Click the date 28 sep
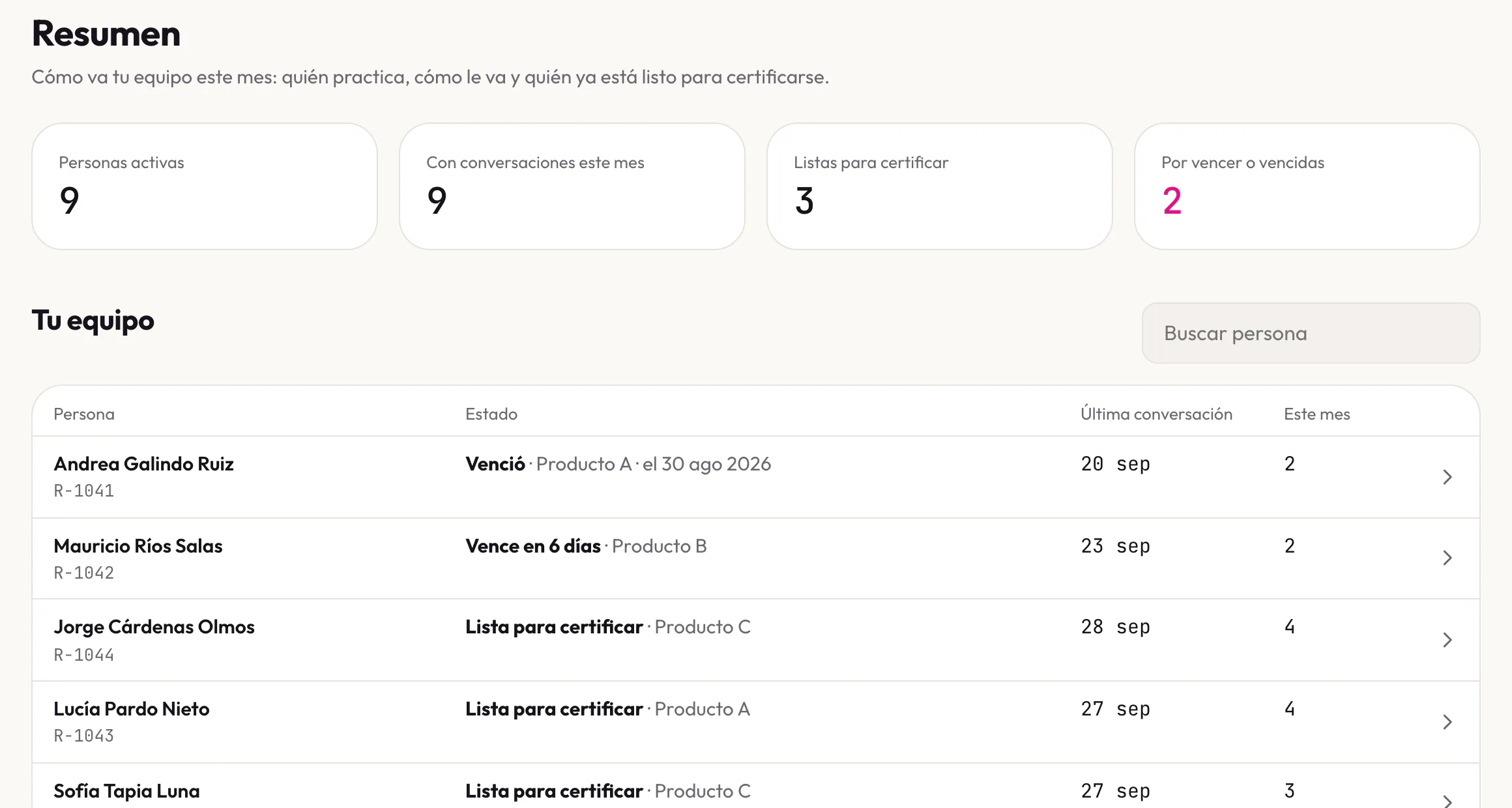 1116,627
